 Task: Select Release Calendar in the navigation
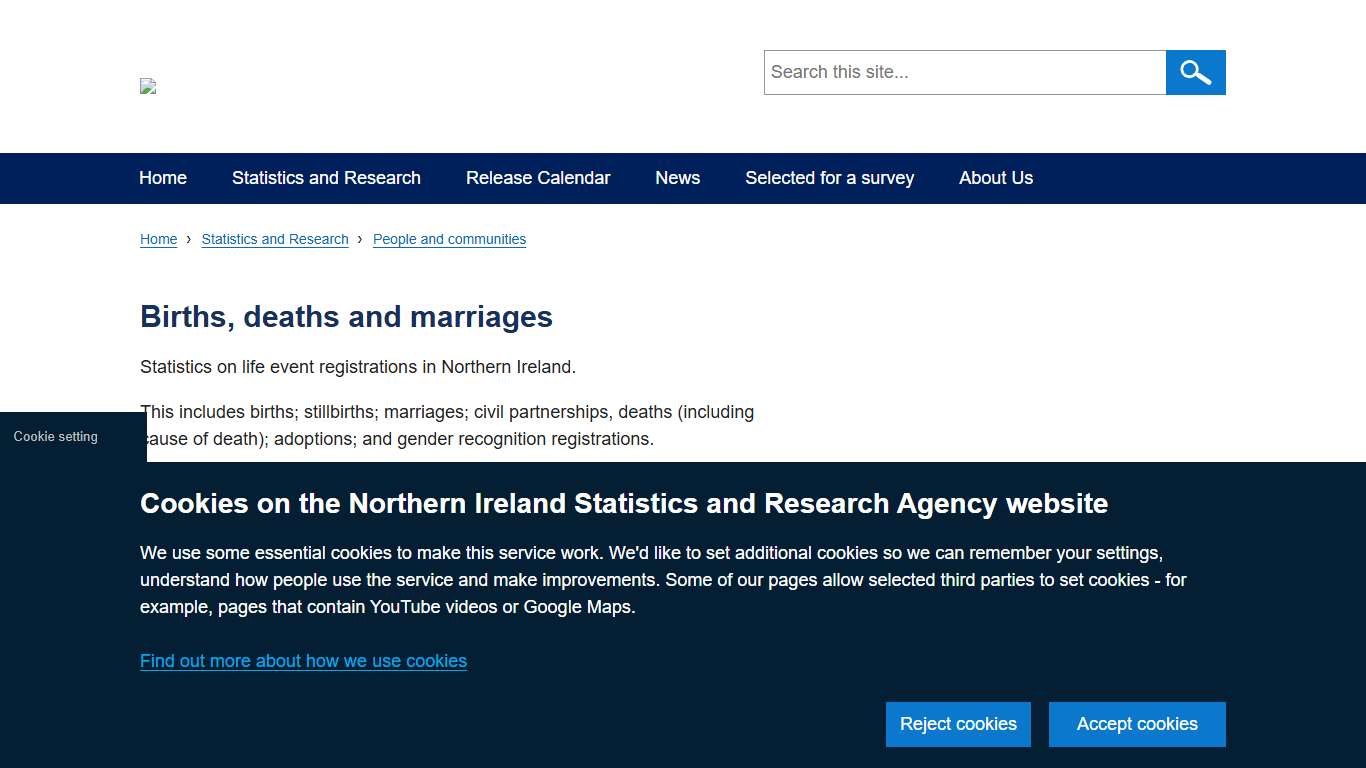click(538, 178)
